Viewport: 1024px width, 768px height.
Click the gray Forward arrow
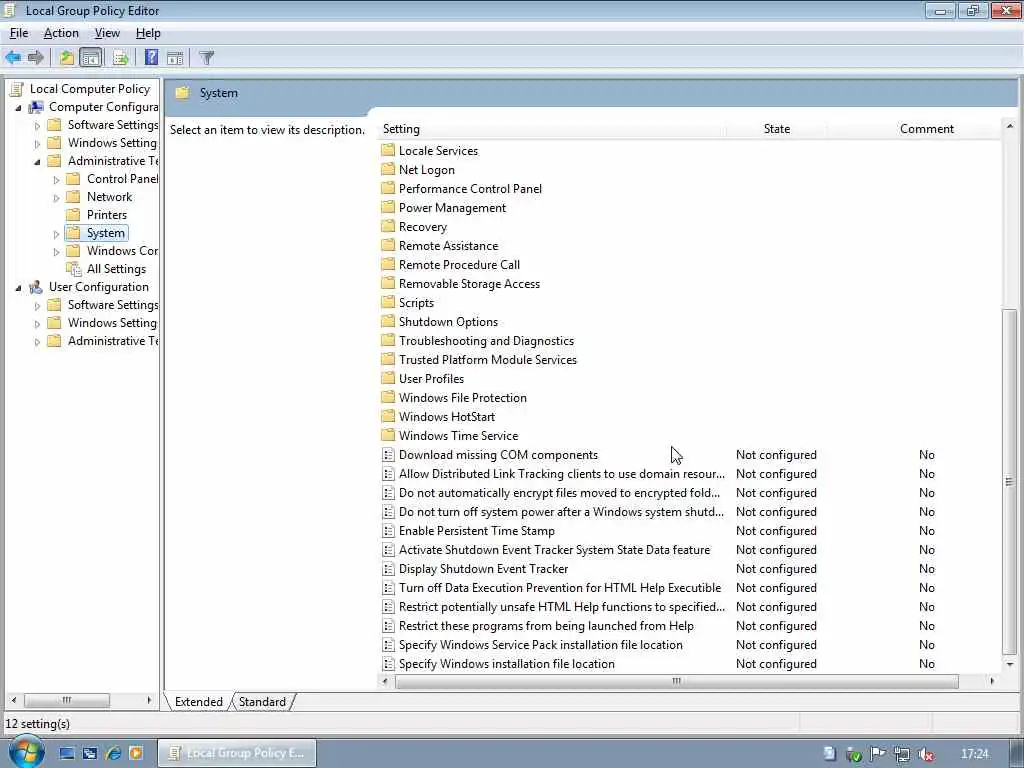click(x=36, y=57)
